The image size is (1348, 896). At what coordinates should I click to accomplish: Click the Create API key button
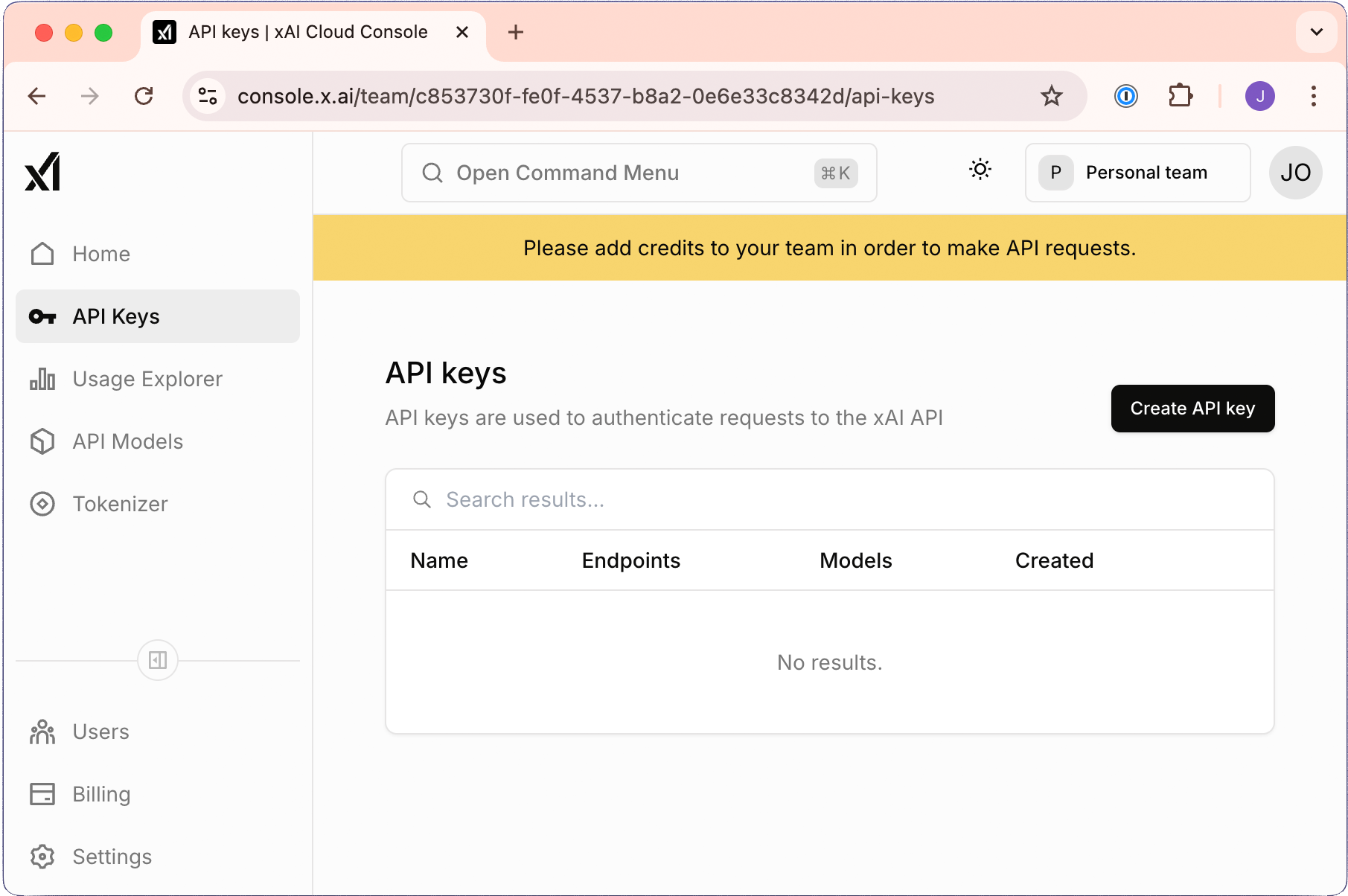[1192, 409]
